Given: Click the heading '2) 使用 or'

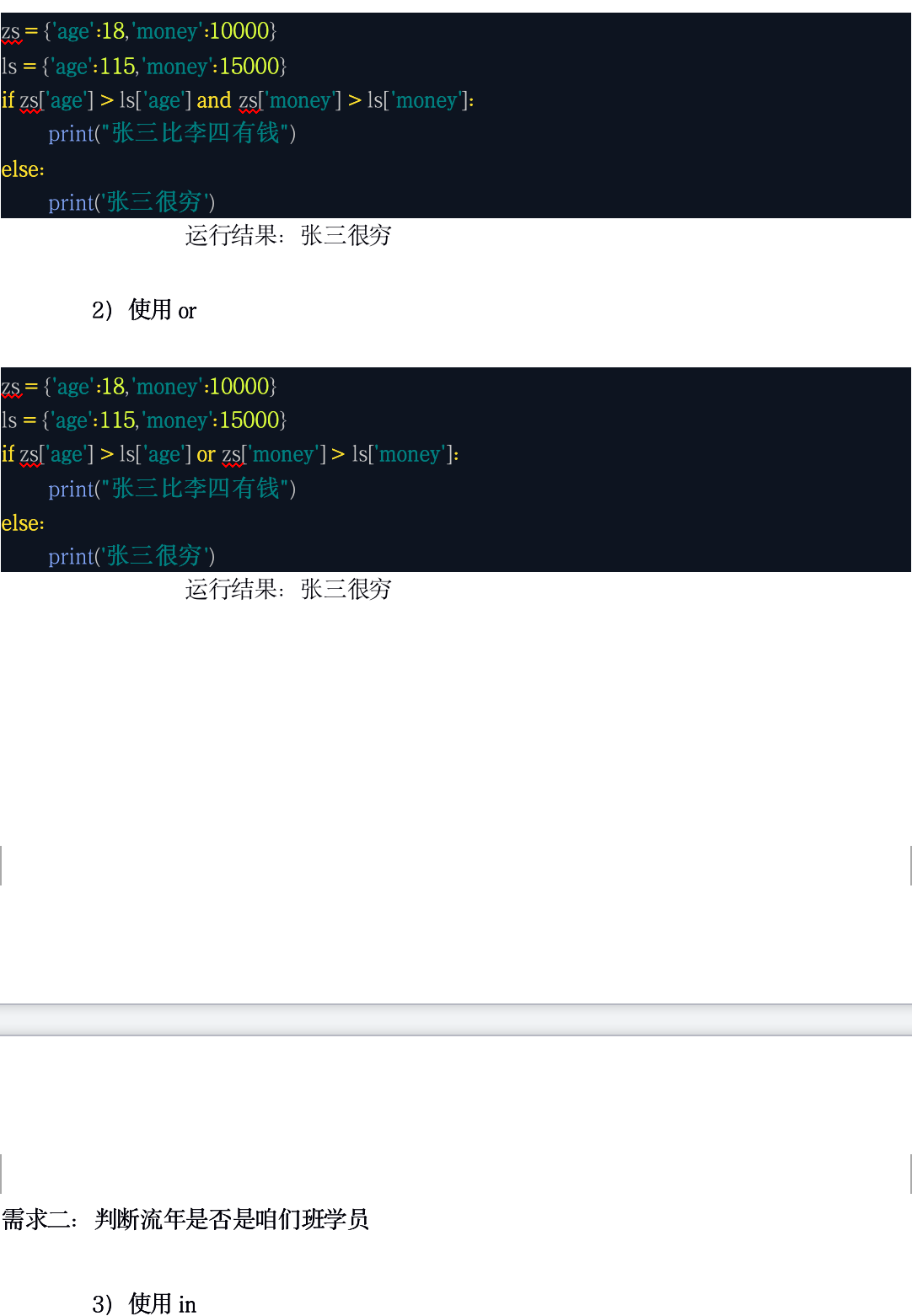Looking at the screenshot, I should (x=144, y=310).
